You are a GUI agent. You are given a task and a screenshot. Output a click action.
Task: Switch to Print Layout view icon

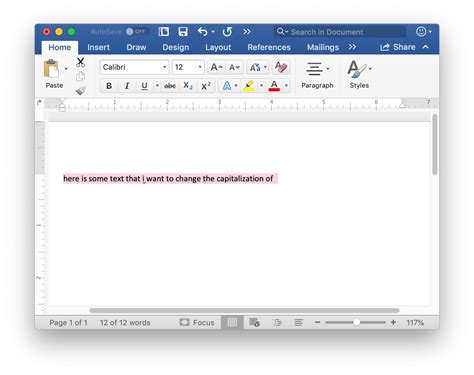pyautogui.click(x=232, y=322)
